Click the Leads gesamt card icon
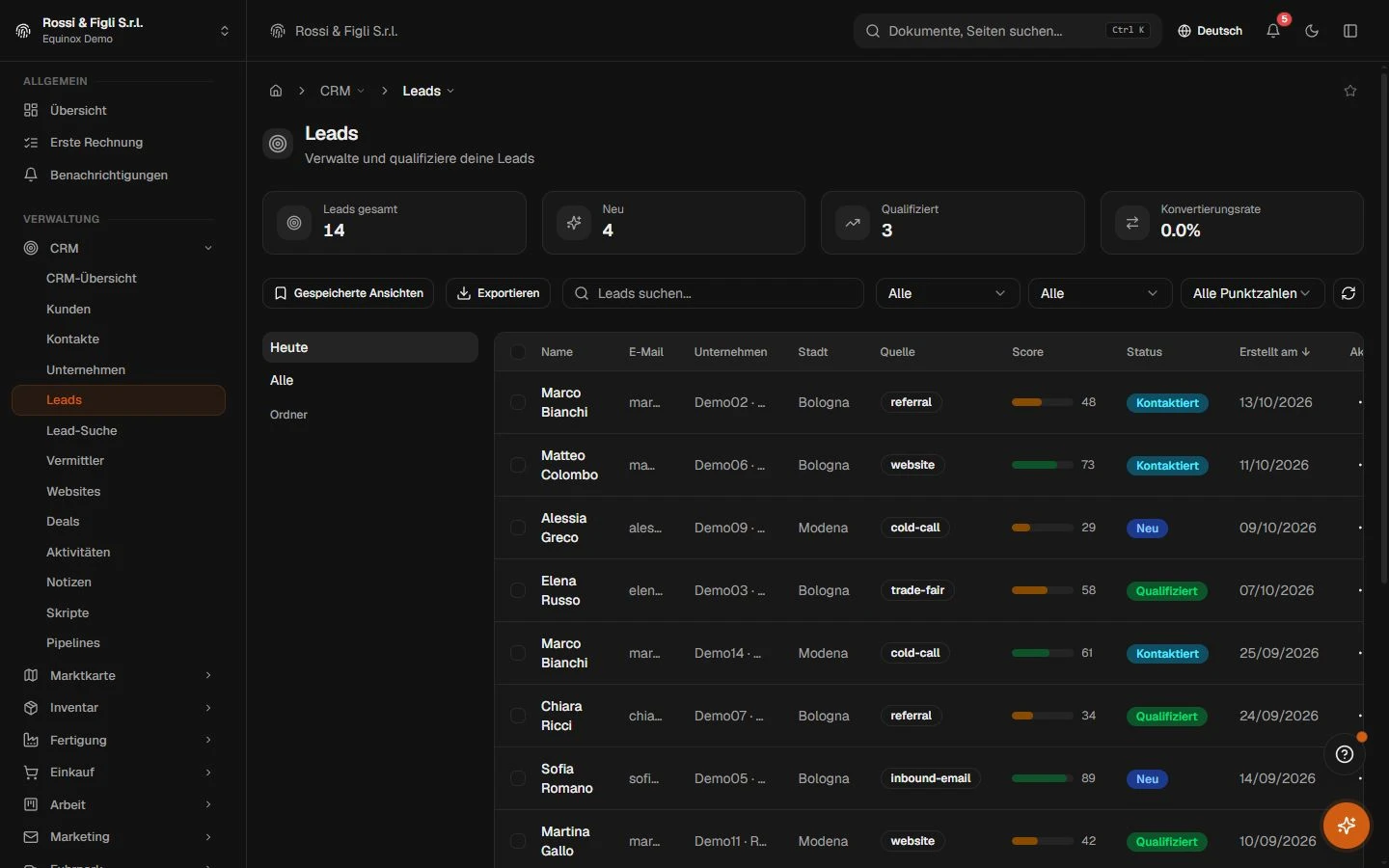This screenshot has width=1389, height=868. point(294,223)
